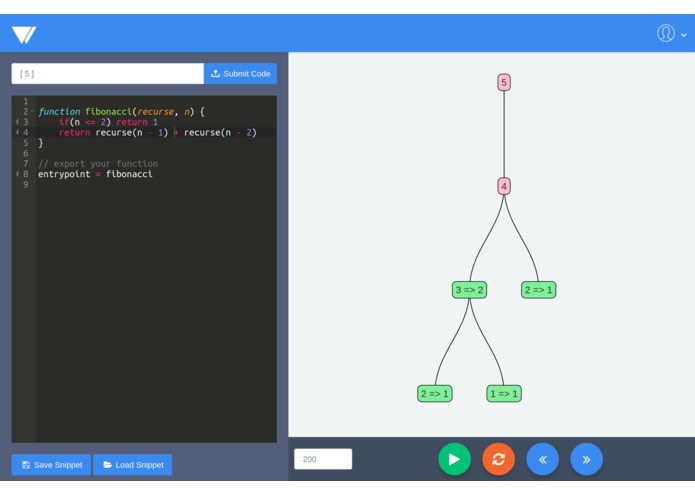Focus the speed input showing 200

[x=323, y=459]
